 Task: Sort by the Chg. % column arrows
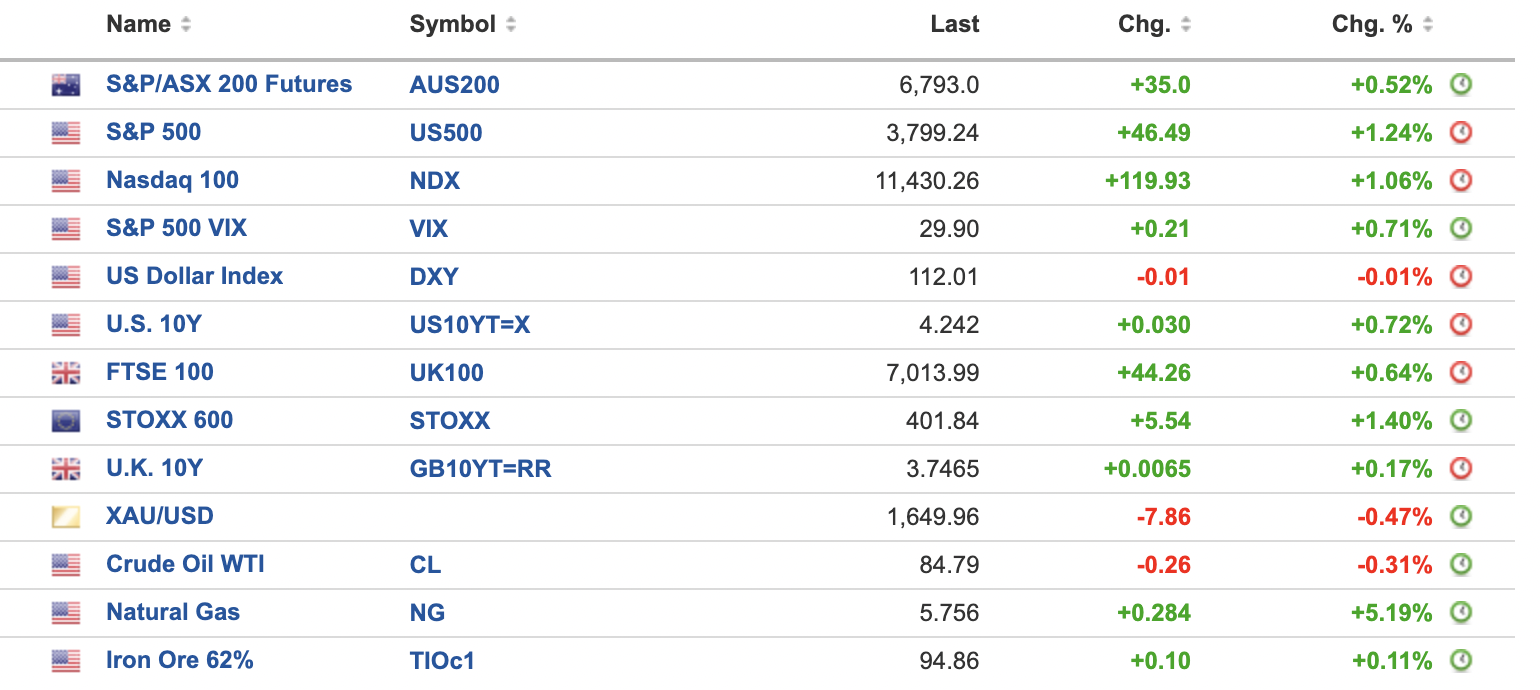click(1427, 25)
